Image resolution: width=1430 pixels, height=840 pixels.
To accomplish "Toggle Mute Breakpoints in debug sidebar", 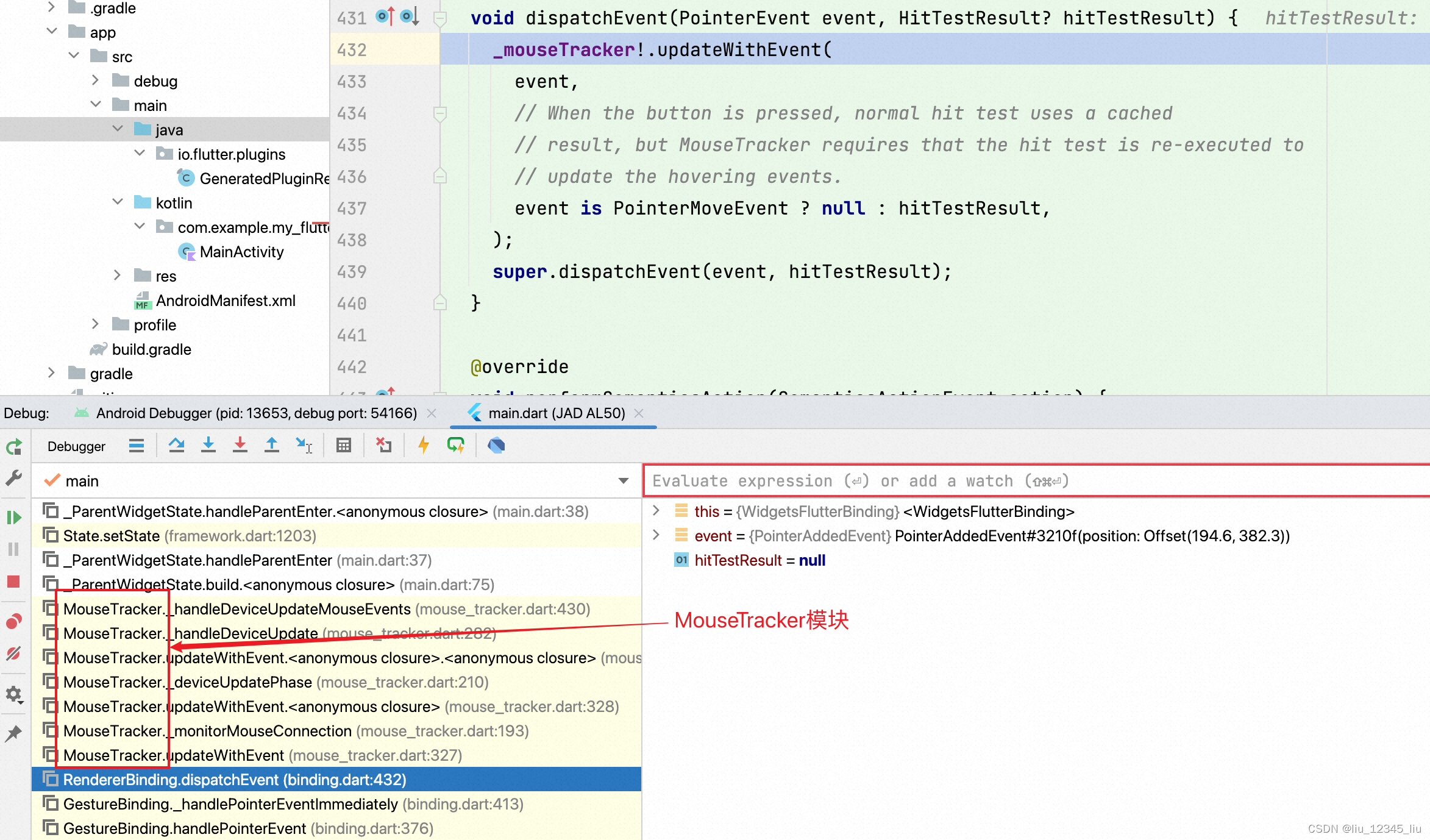I will click(13, 653).
